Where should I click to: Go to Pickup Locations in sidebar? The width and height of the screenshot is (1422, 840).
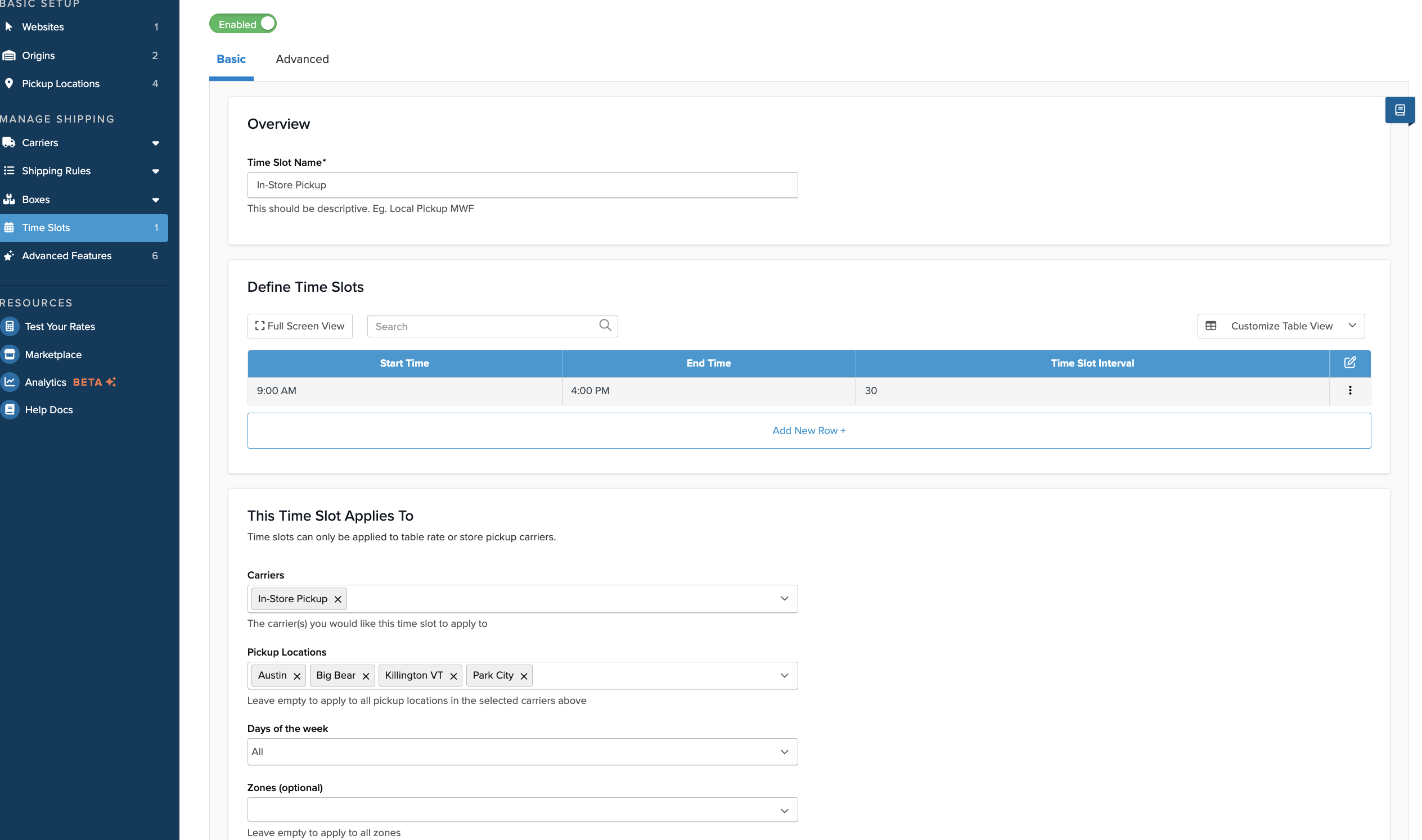click(x=61, y=84)
